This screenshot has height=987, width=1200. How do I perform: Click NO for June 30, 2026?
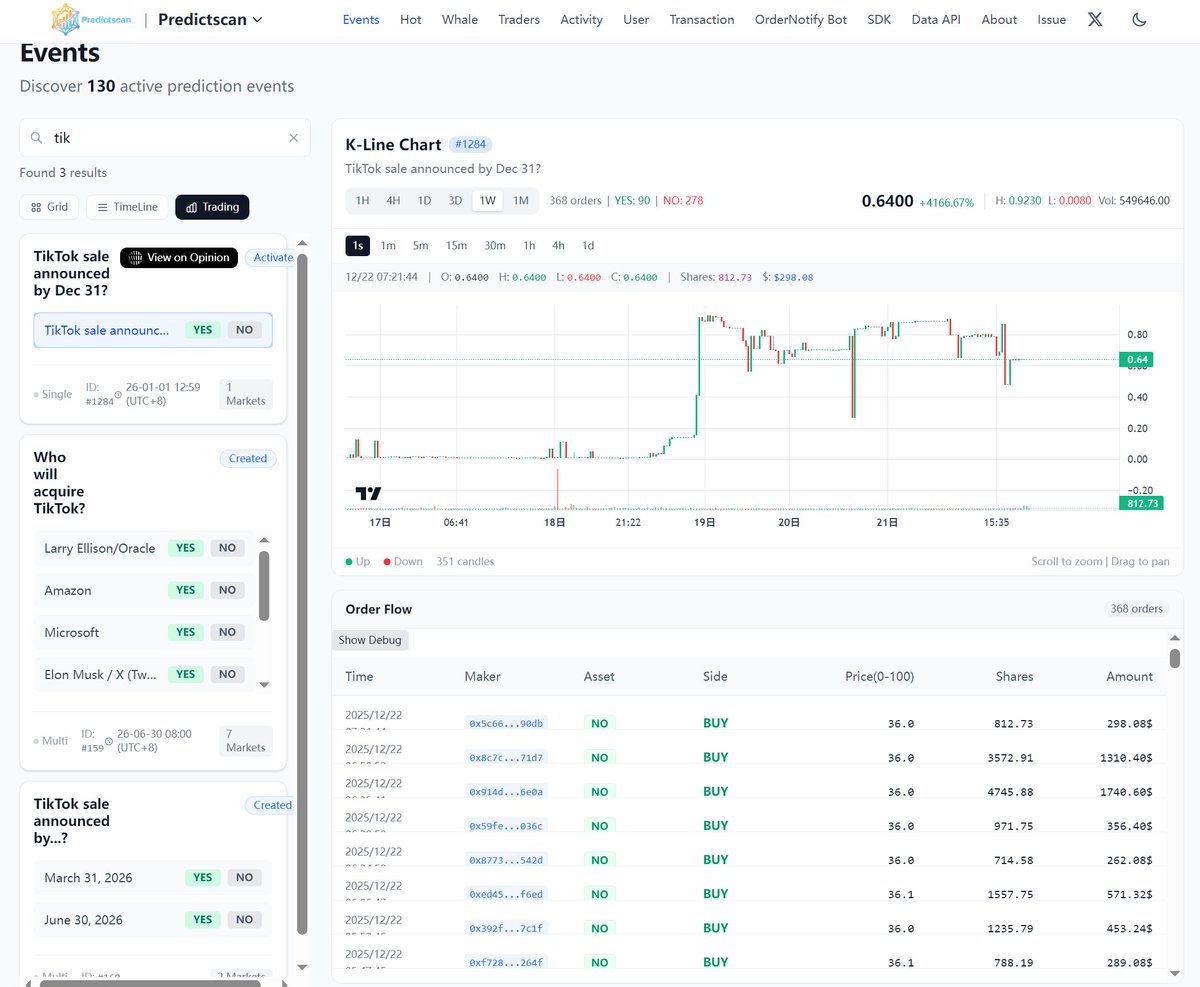(x=244, y=919)
